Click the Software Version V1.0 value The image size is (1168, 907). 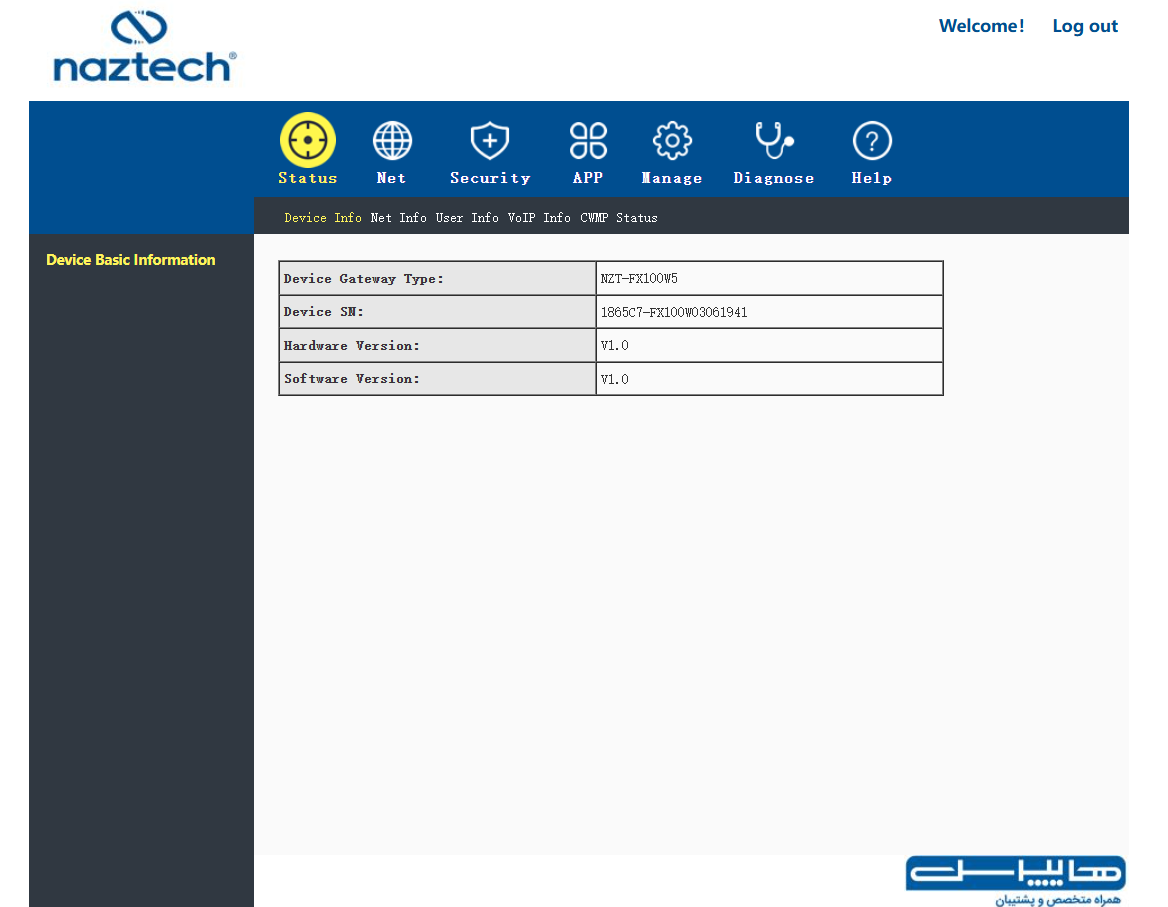tap(615, 379)
